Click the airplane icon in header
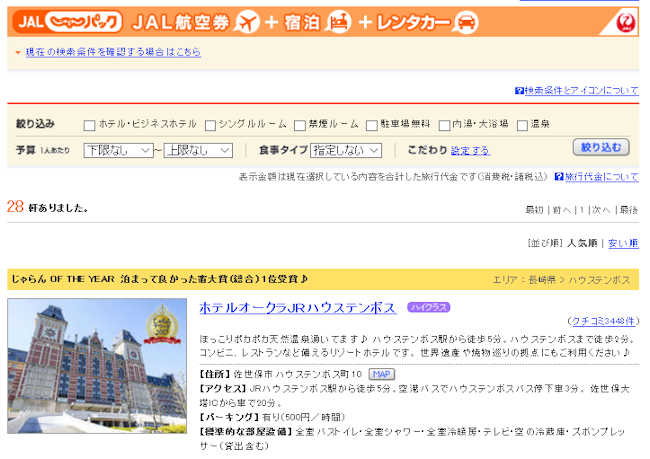Image resolution: width=650 pixels, height=459 pixels. click(246, 22)
